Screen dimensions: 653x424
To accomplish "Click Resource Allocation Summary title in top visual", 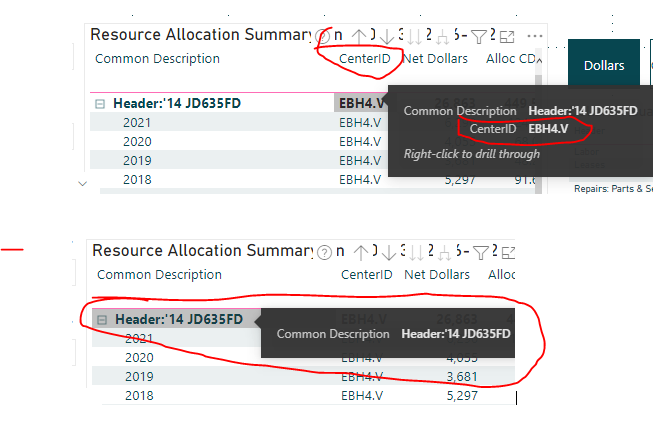I will click(201, 35).
